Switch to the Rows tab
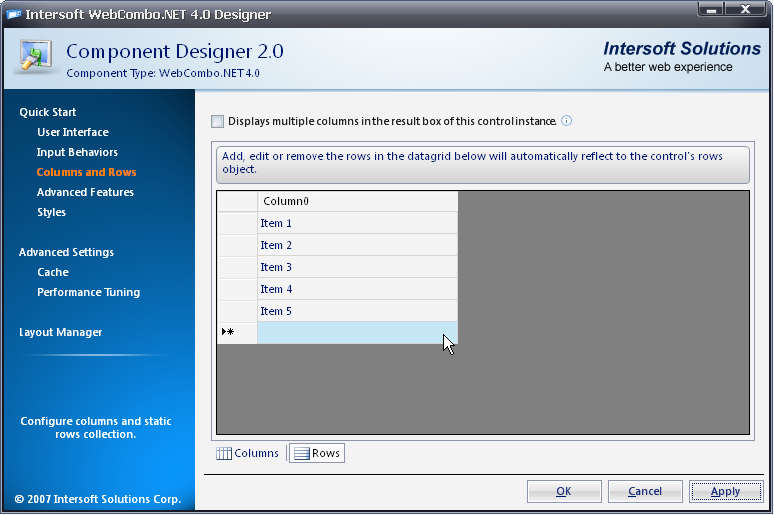Viewport: 774px width, 515px height. pos(317,453)
